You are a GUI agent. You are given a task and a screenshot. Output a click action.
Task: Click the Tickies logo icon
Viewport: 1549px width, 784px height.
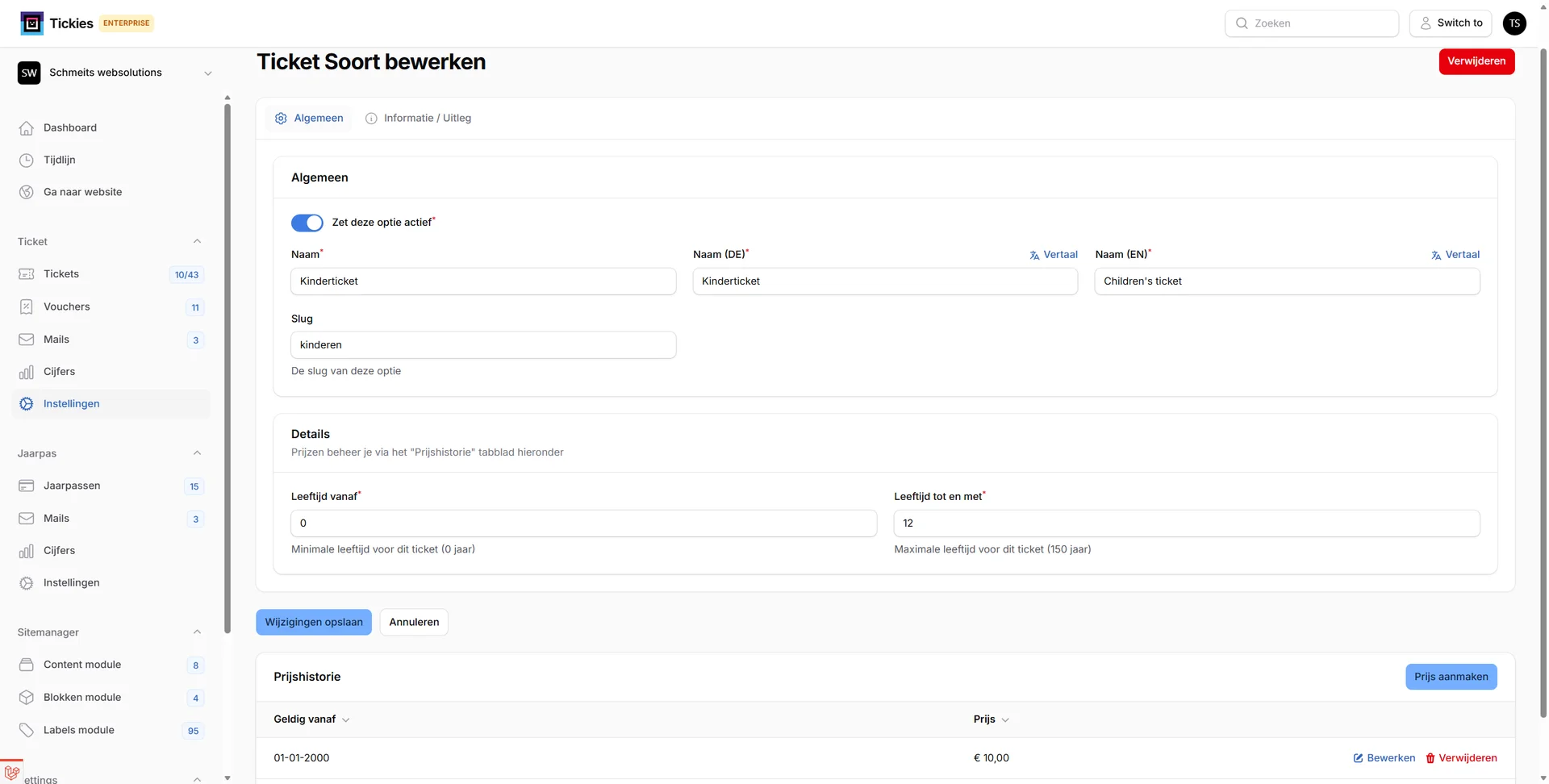pos(31,23)
